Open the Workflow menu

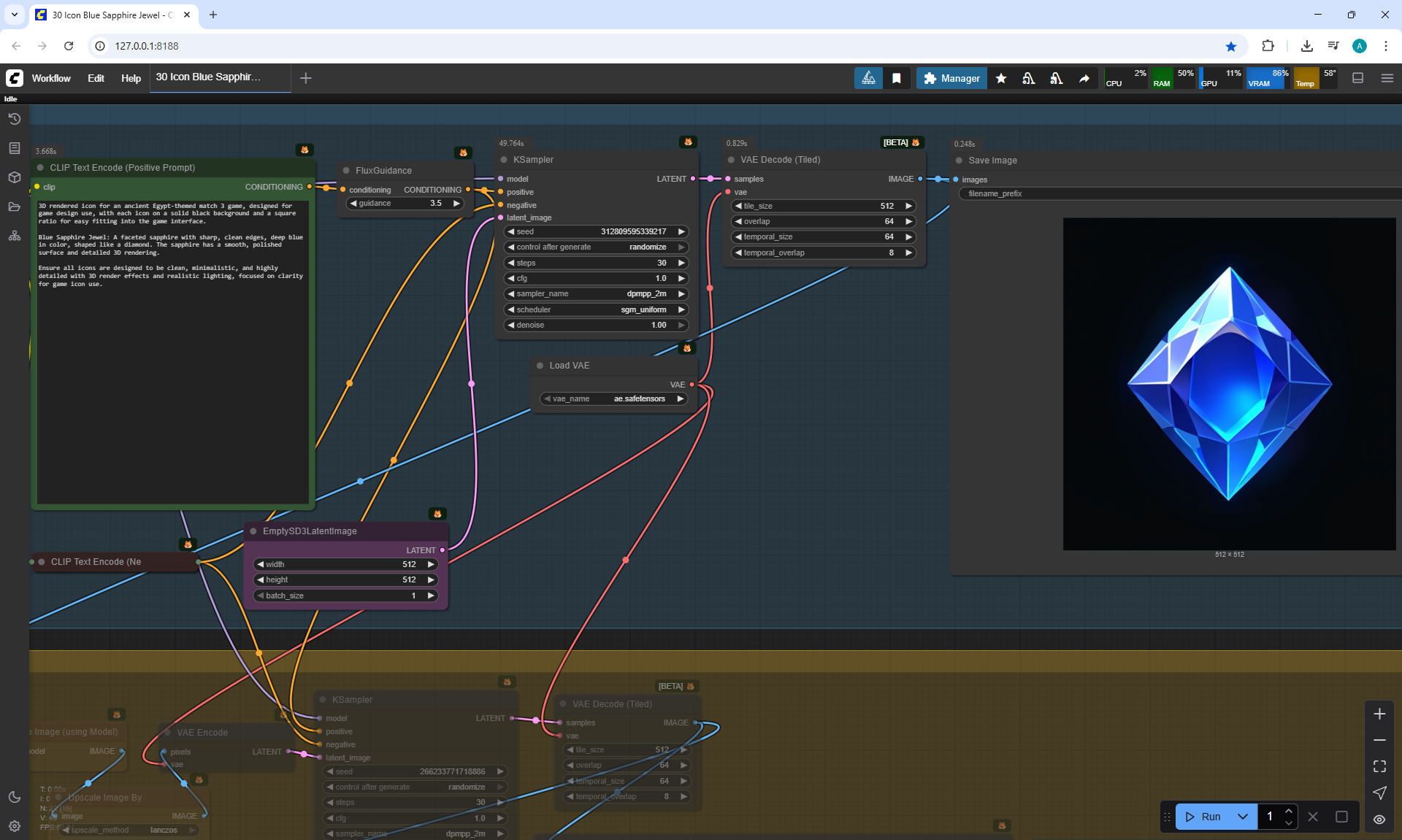tap(51, 78)
